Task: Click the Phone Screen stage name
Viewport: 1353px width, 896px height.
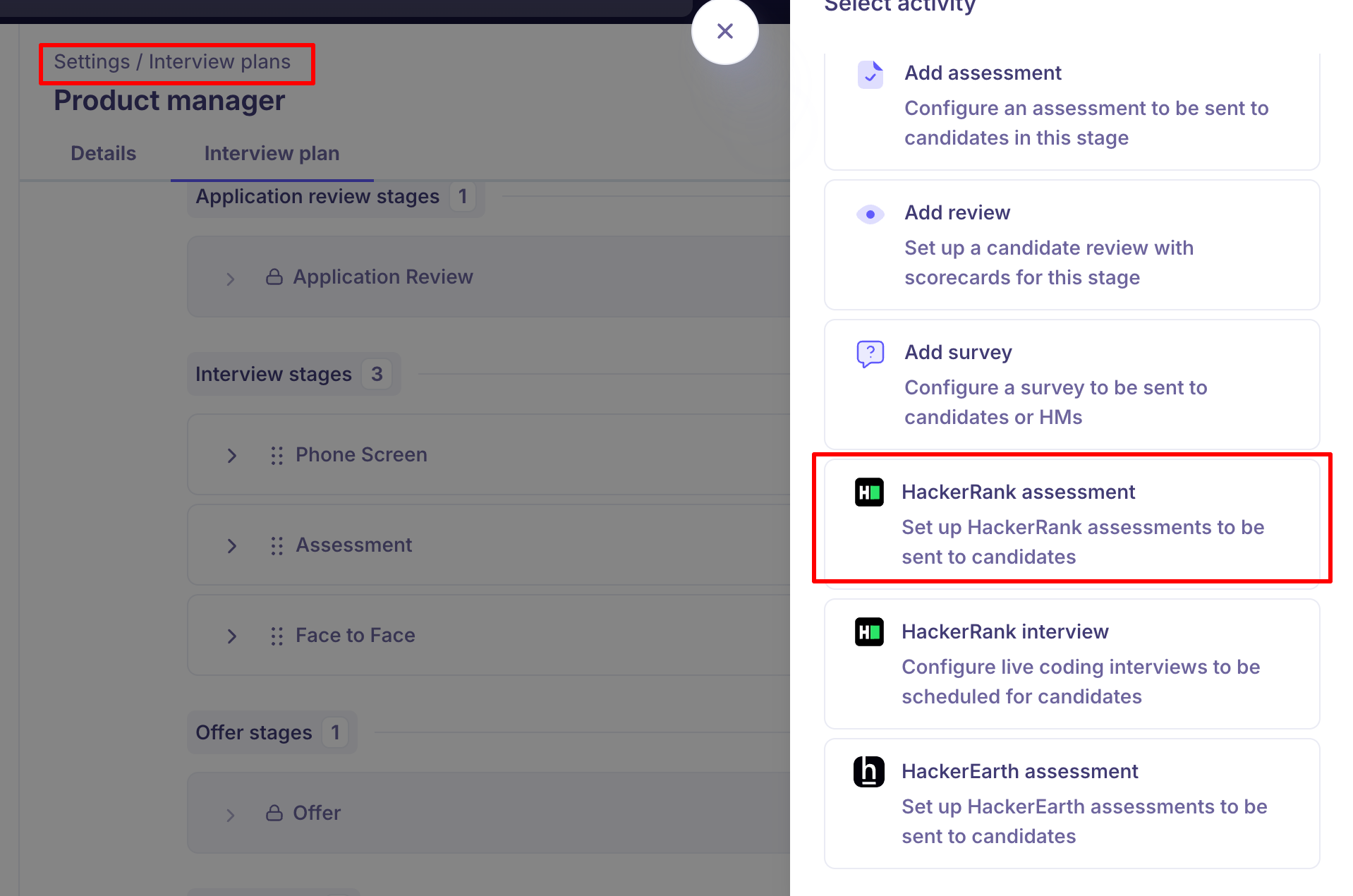Action: click(x=361, y=455)
